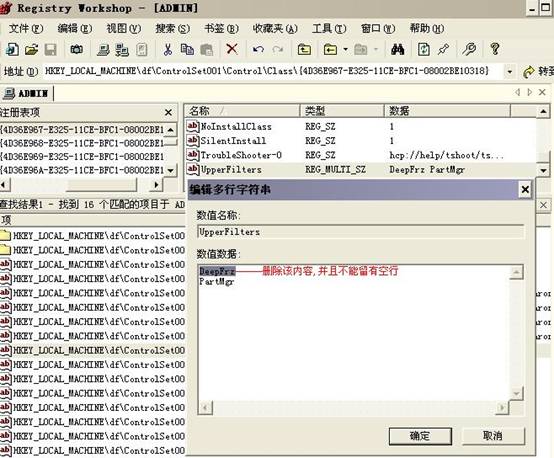This screenshot has height=458, width=554.
Task: Click the 转到 go arrow icon
Action: pyautogui.click(x=529, y=72)
